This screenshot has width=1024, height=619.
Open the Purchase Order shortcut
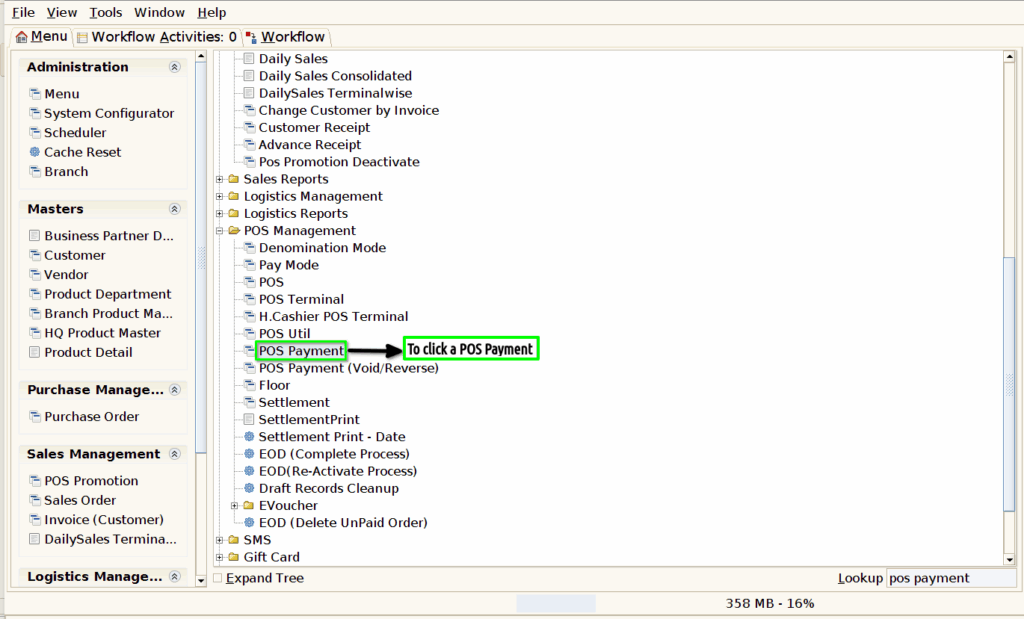tap(91, 416)
